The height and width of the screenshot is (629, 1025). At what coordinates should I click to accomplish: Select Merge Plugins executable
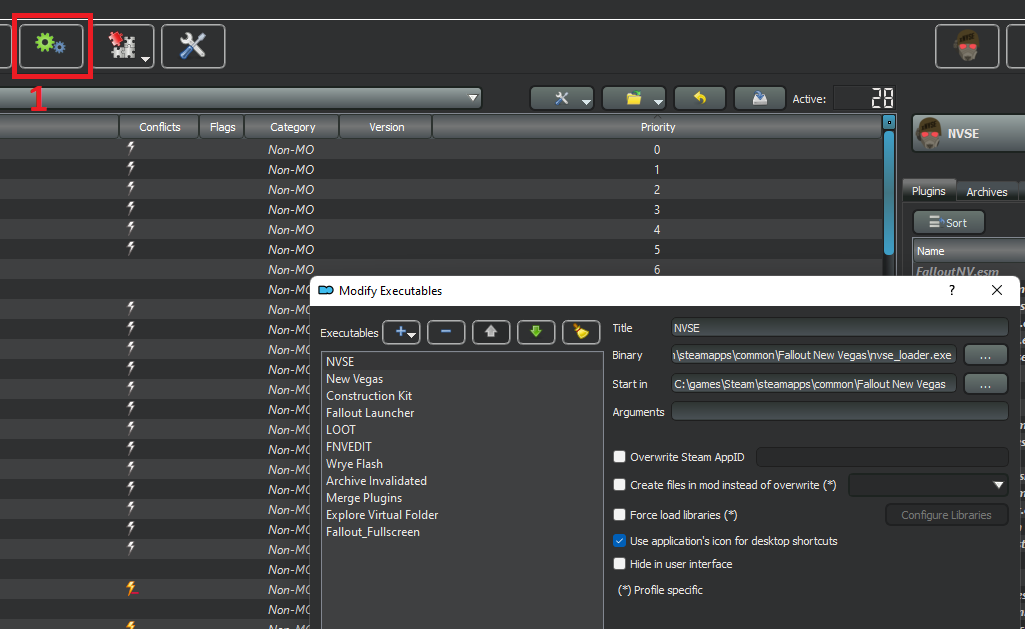pos(462,498)
